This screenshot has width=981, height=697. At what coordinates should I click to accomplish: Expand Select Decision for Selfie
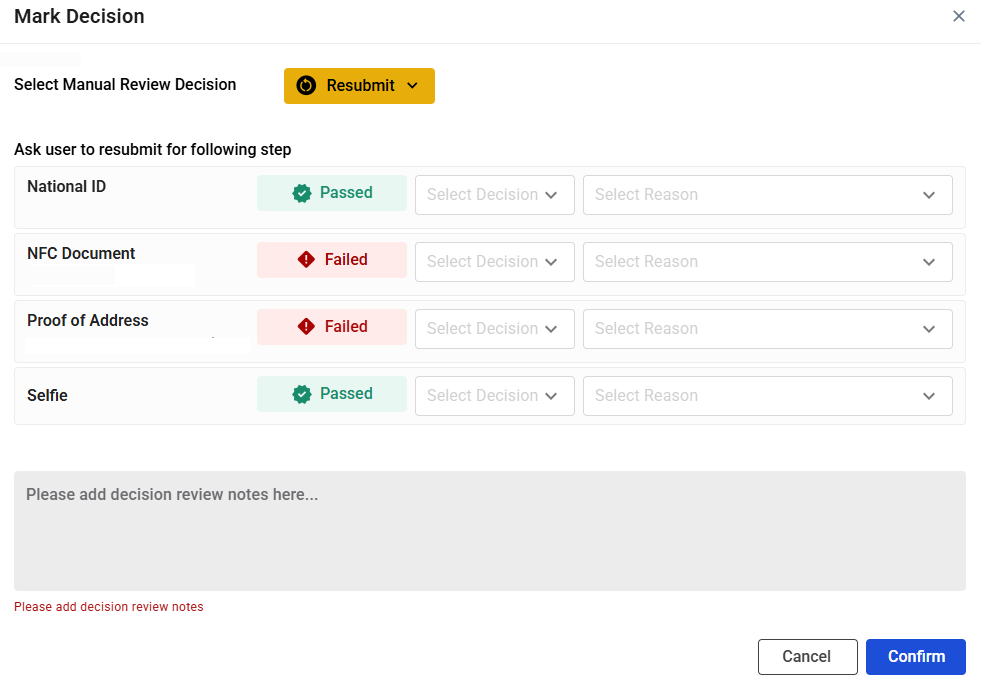(x=494, y=396)
